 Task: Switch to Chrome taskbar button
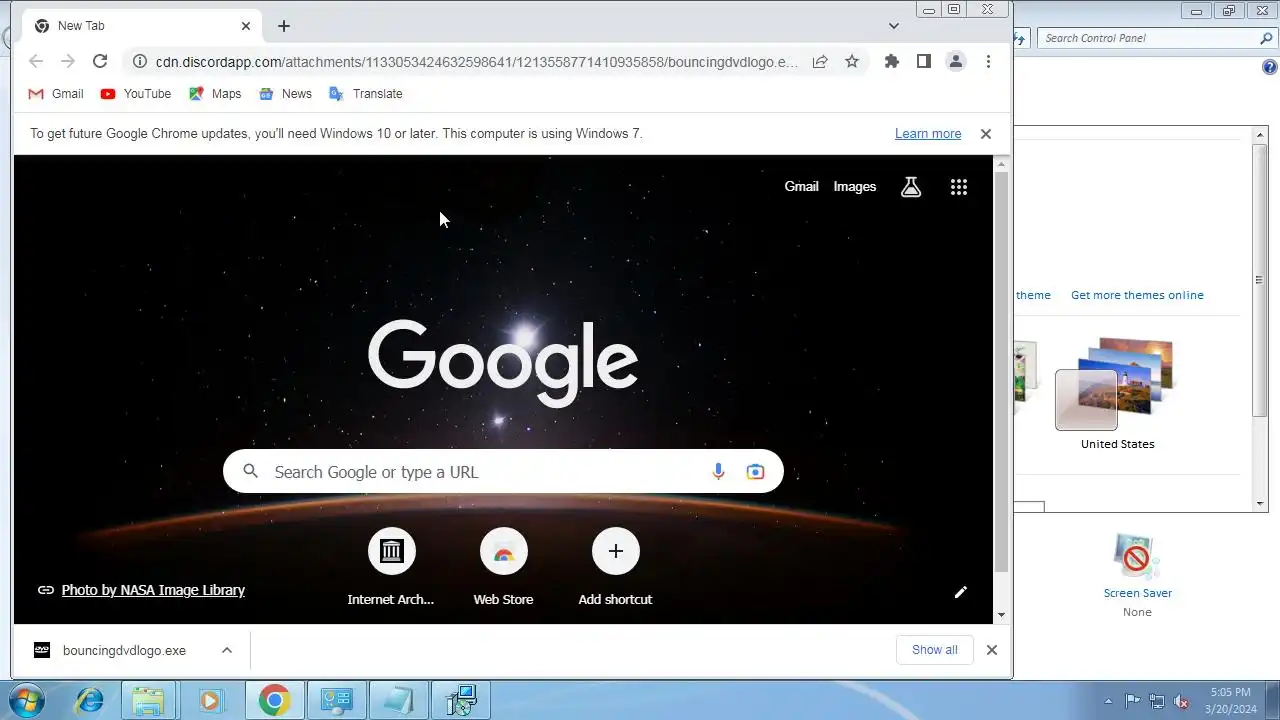(274, 701)
